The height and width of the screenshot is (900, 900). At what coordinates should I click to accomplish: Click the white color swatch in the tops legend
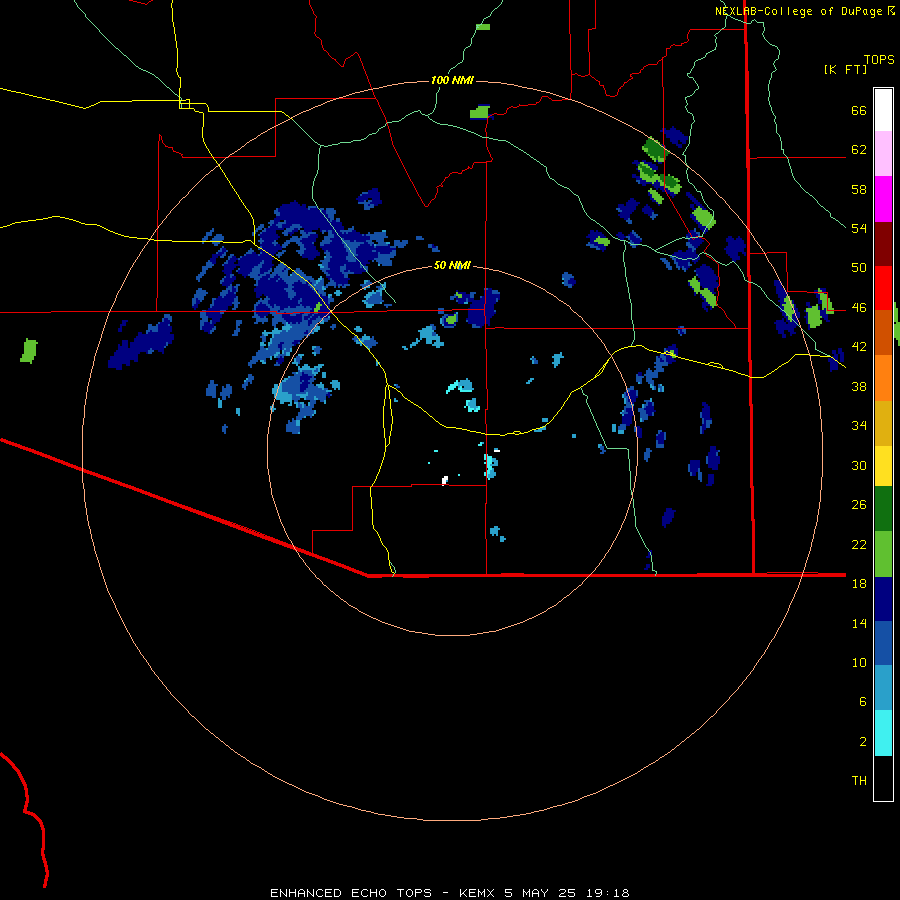883,110
